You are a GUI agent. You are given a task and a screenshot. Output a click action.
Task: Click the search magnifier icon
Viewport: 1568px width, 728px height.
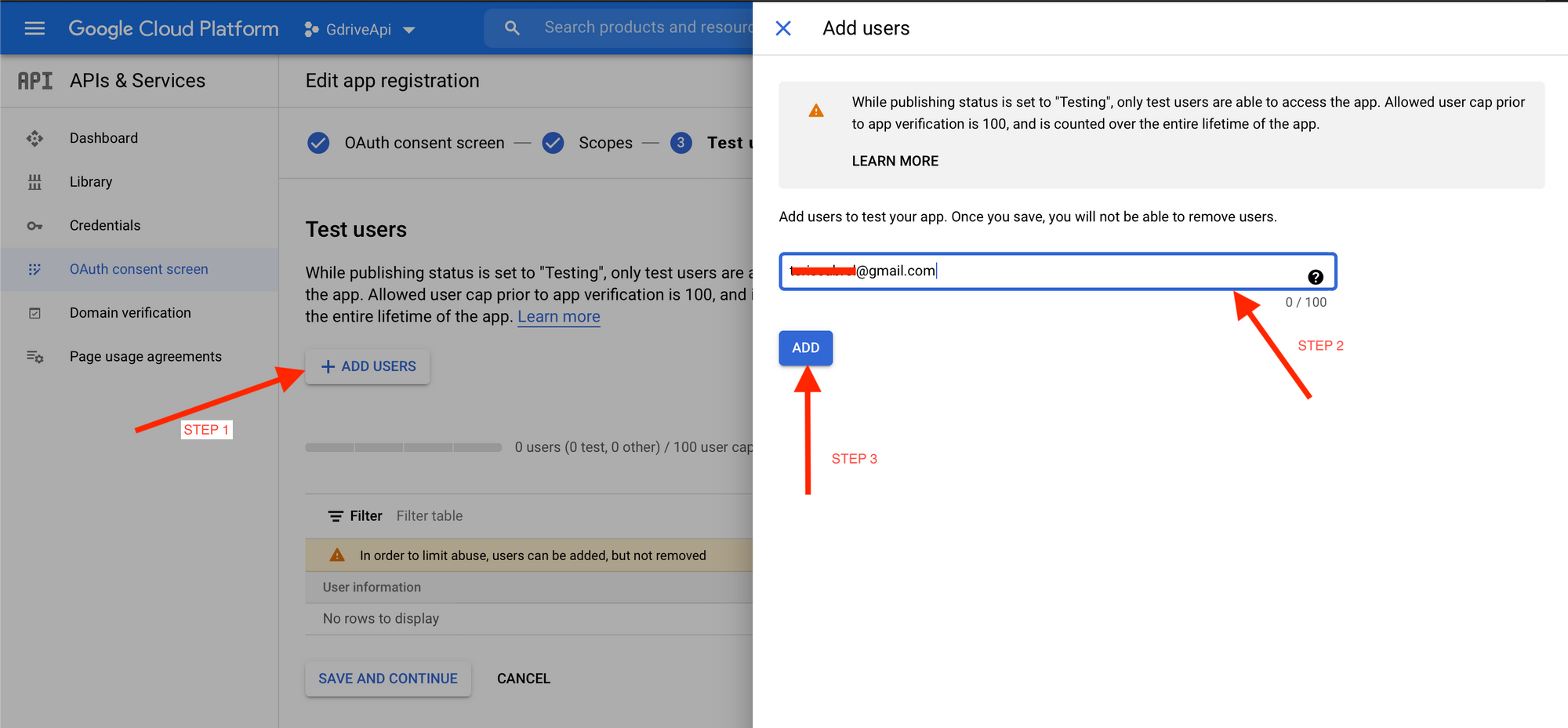point(512,28)
